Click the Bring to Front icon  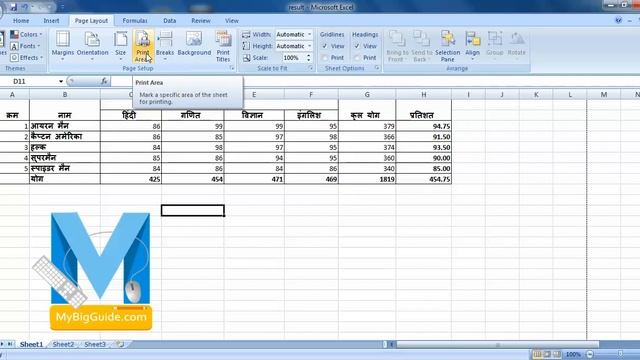coord(397,46)
